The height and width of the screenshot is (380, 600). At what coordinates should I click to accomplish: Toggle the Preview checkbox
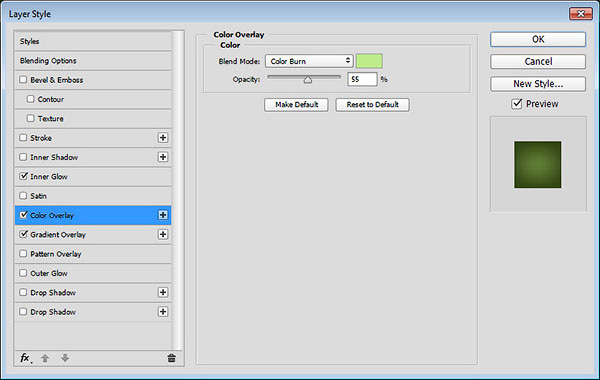(x=517, y=104)
